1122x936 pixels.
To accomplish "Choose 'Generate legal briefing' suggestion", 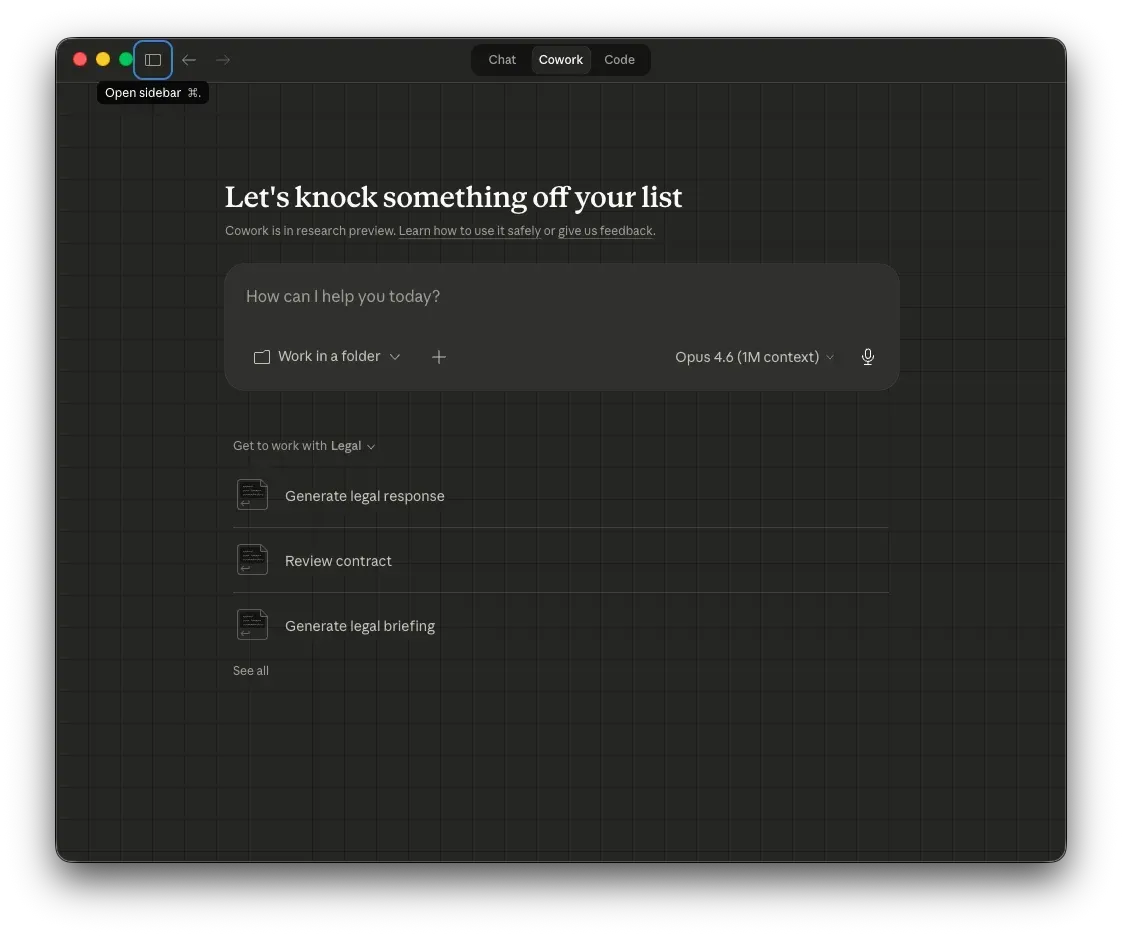I will point(560,625).
